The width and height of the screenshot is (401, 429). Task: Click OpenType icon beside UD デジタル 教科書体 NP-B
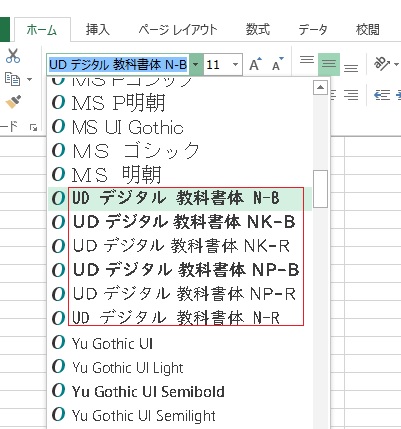click(x=58, y=270)
